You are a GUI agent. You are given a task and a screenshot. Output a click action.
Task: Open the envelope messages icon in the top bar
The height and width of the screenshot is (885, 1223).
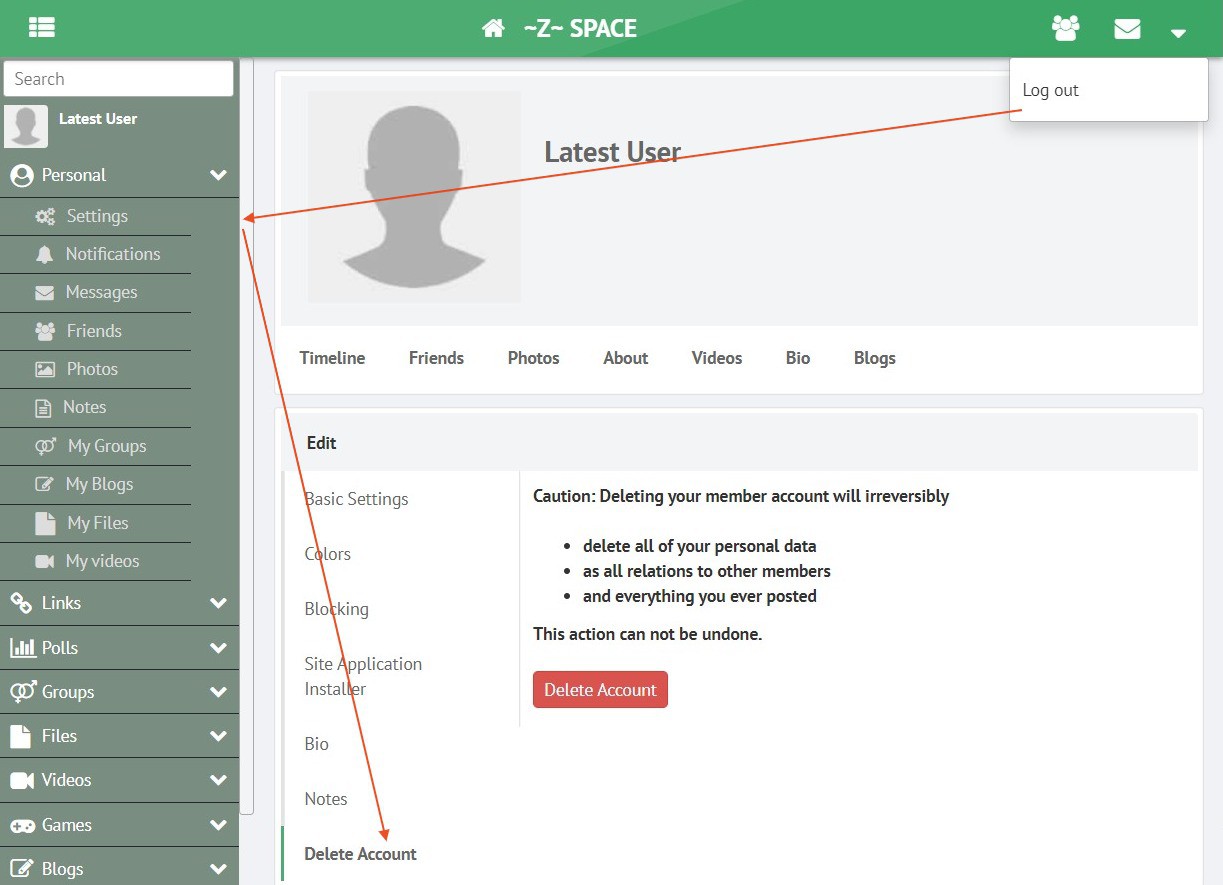point(1127,29)
